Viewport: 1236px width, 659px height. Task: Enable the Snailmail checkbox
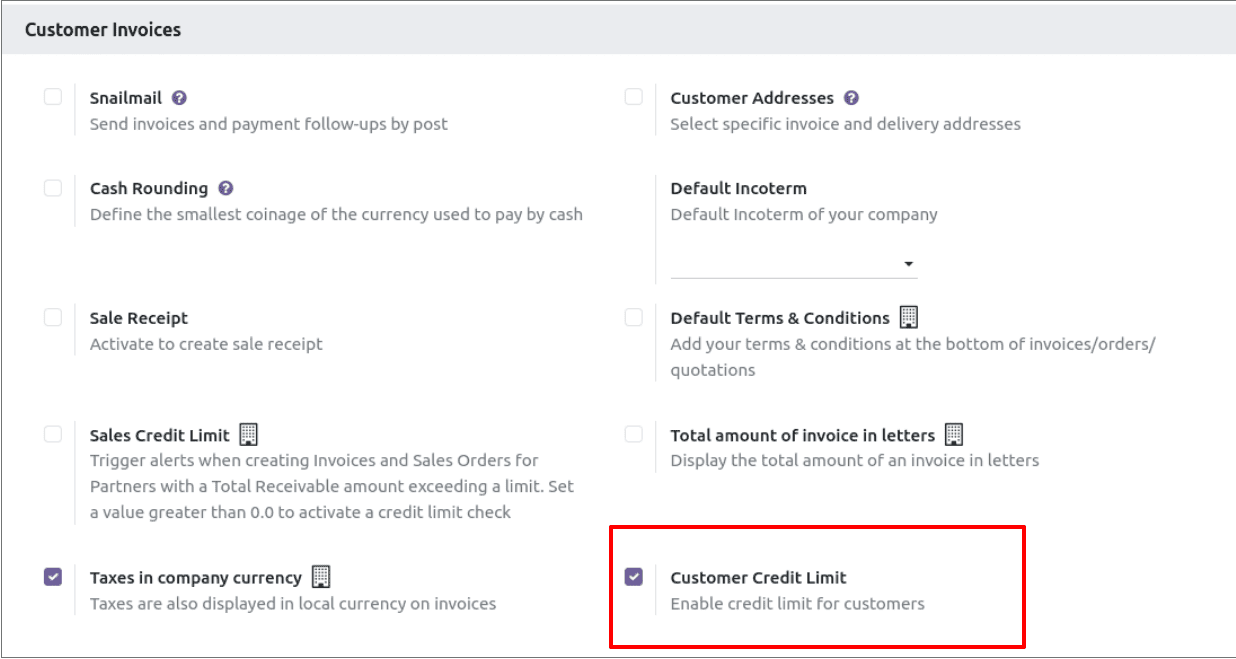[53, 97]
